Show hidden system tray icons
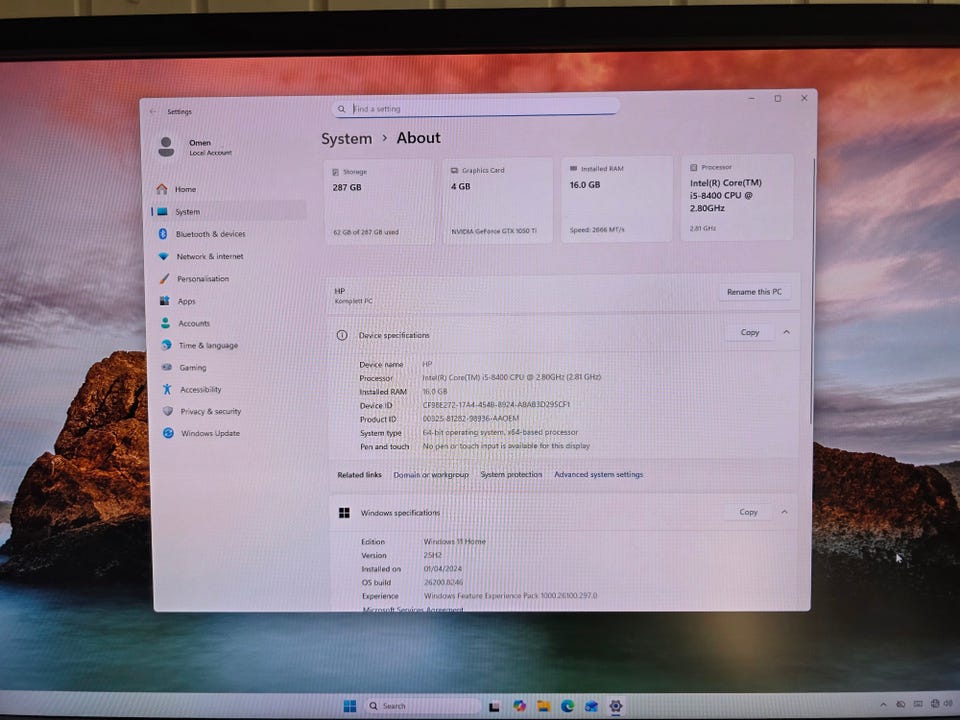The width and height of the screenshot is (960, 720). pos(883,705)
